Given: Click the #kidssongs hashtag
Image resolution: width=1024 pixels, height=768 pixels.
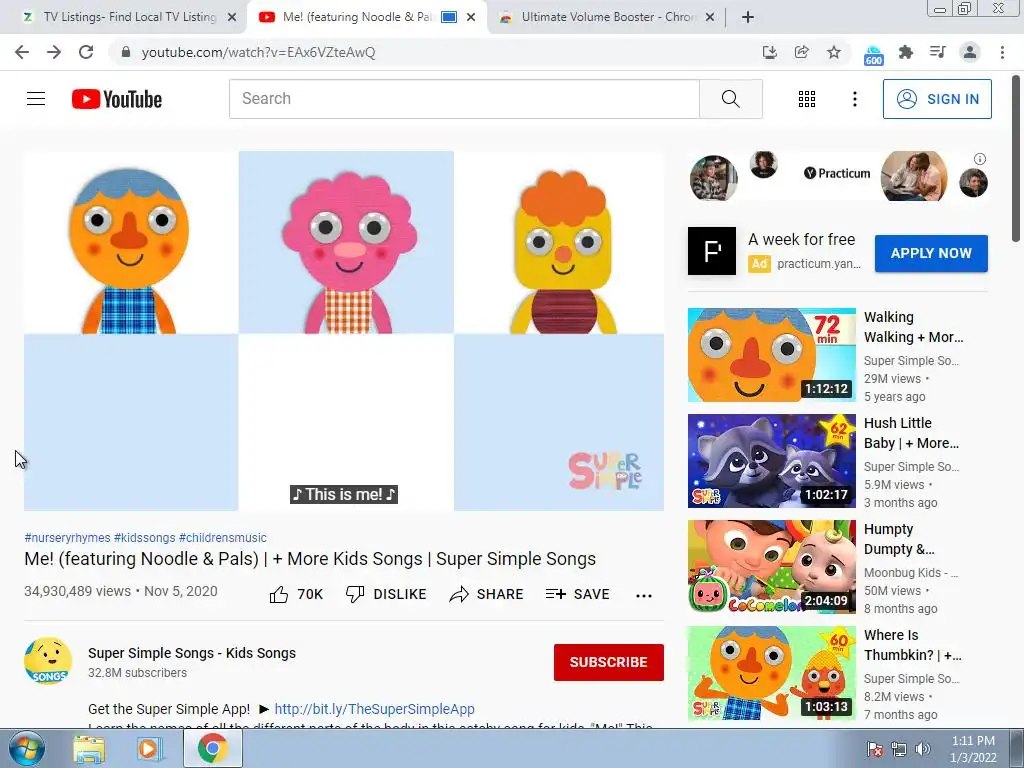Looking at the screenshot, I should coord(145,537).
